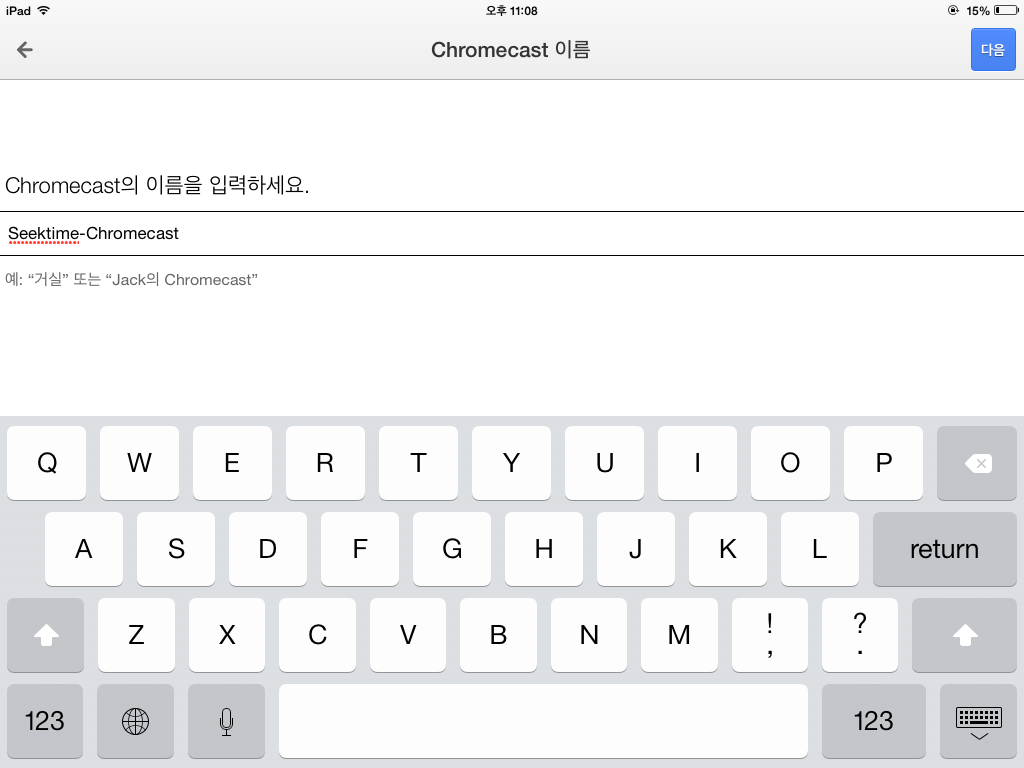Tap the battery 15% indicator
Image resolution: width=1024 pixels, height=768 pixels.
pyautogui.click(x=992, y=10)
